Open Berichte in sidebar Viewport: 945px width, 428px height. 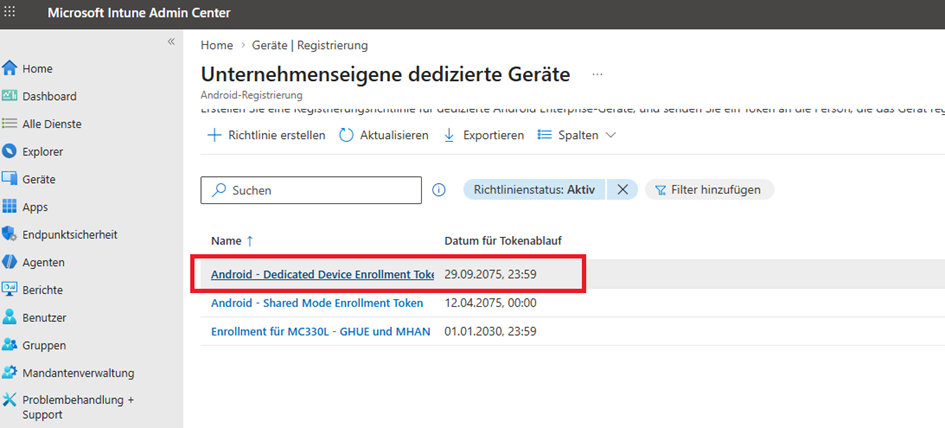coord(42,290)
